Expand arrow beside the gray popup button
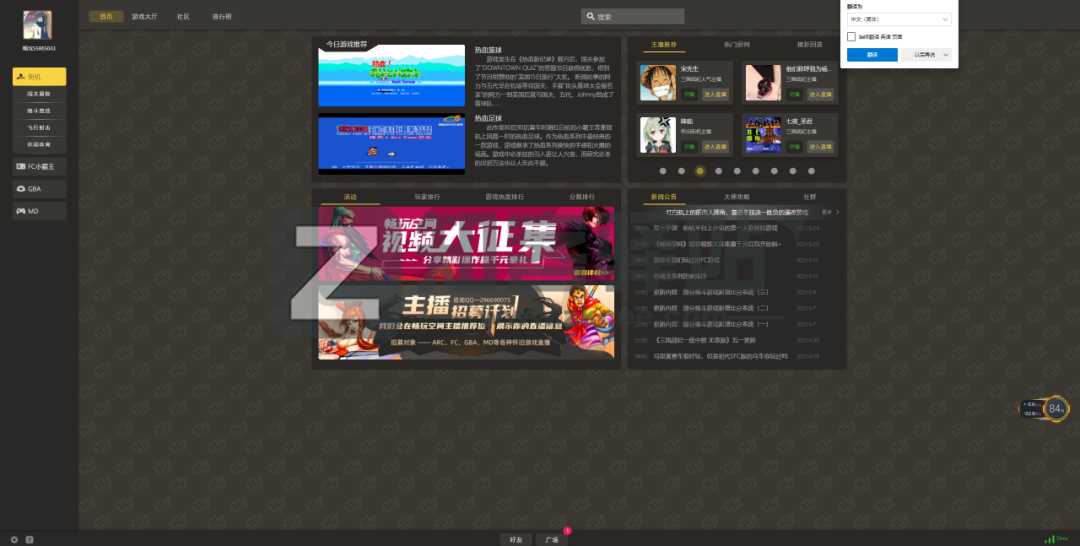The image size is (1080, 546). 945,54
